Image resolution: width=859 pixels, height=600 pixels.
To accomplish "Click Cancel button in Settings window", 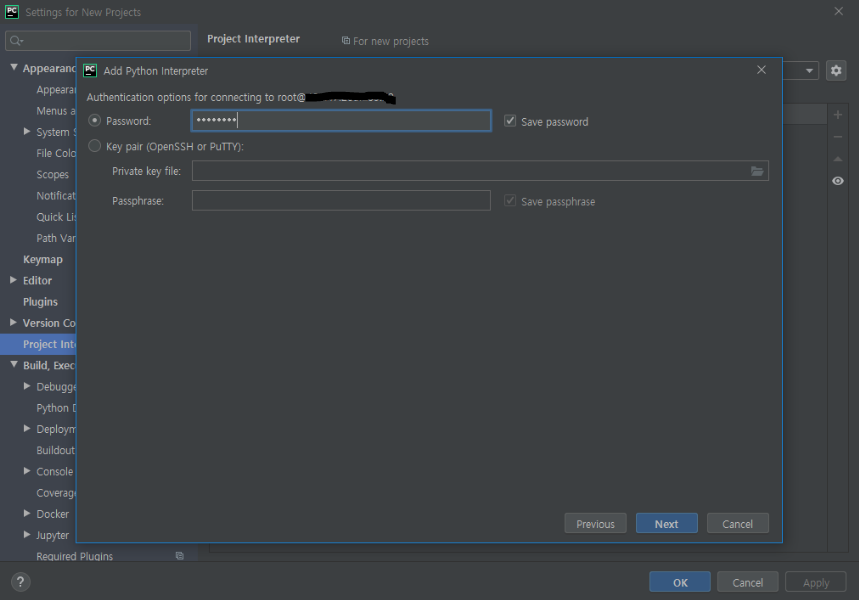I will click(x=747, y=582).
